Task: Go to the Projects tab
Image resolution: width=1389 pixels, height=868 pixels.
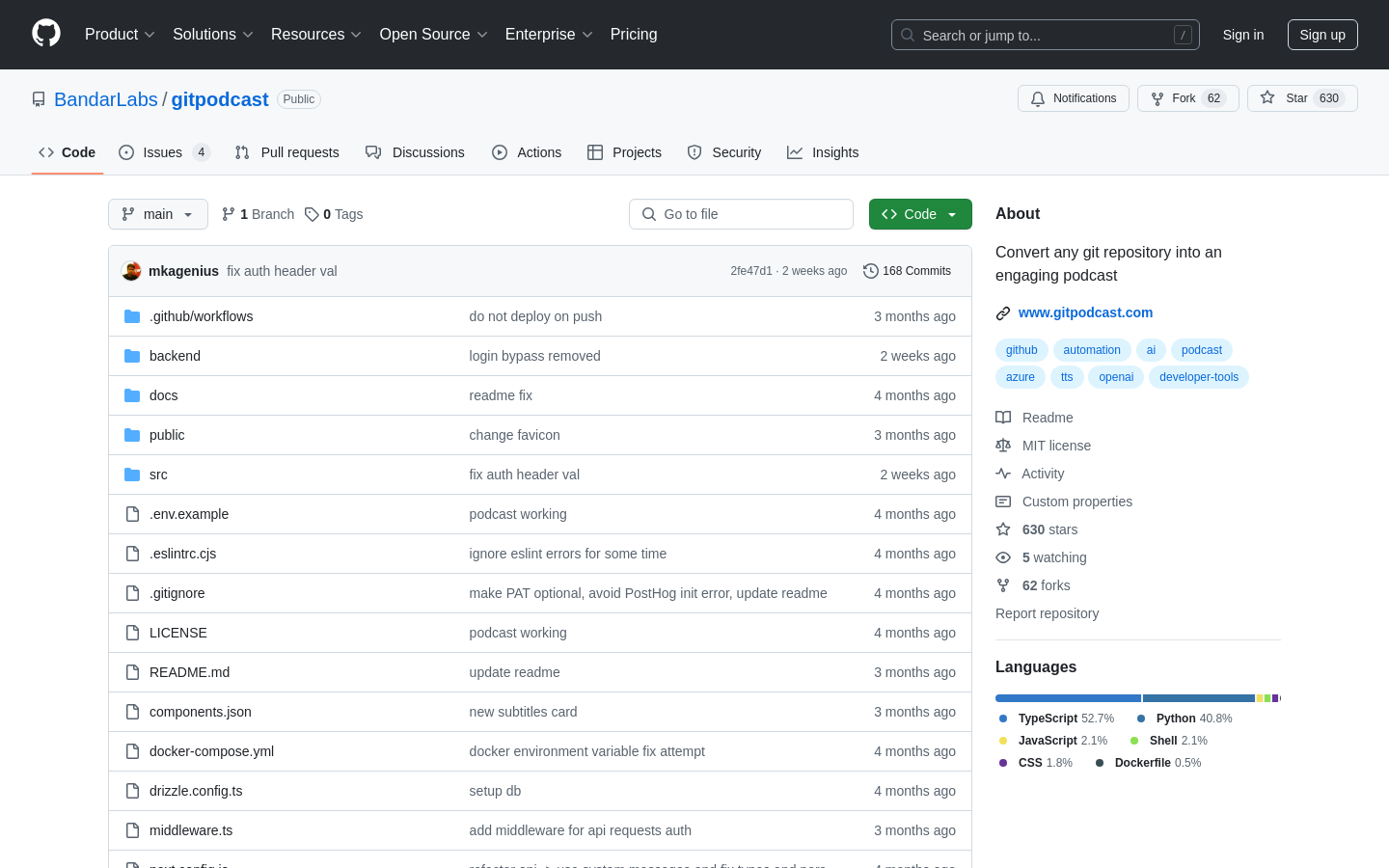Action: [x=624, y=152]
